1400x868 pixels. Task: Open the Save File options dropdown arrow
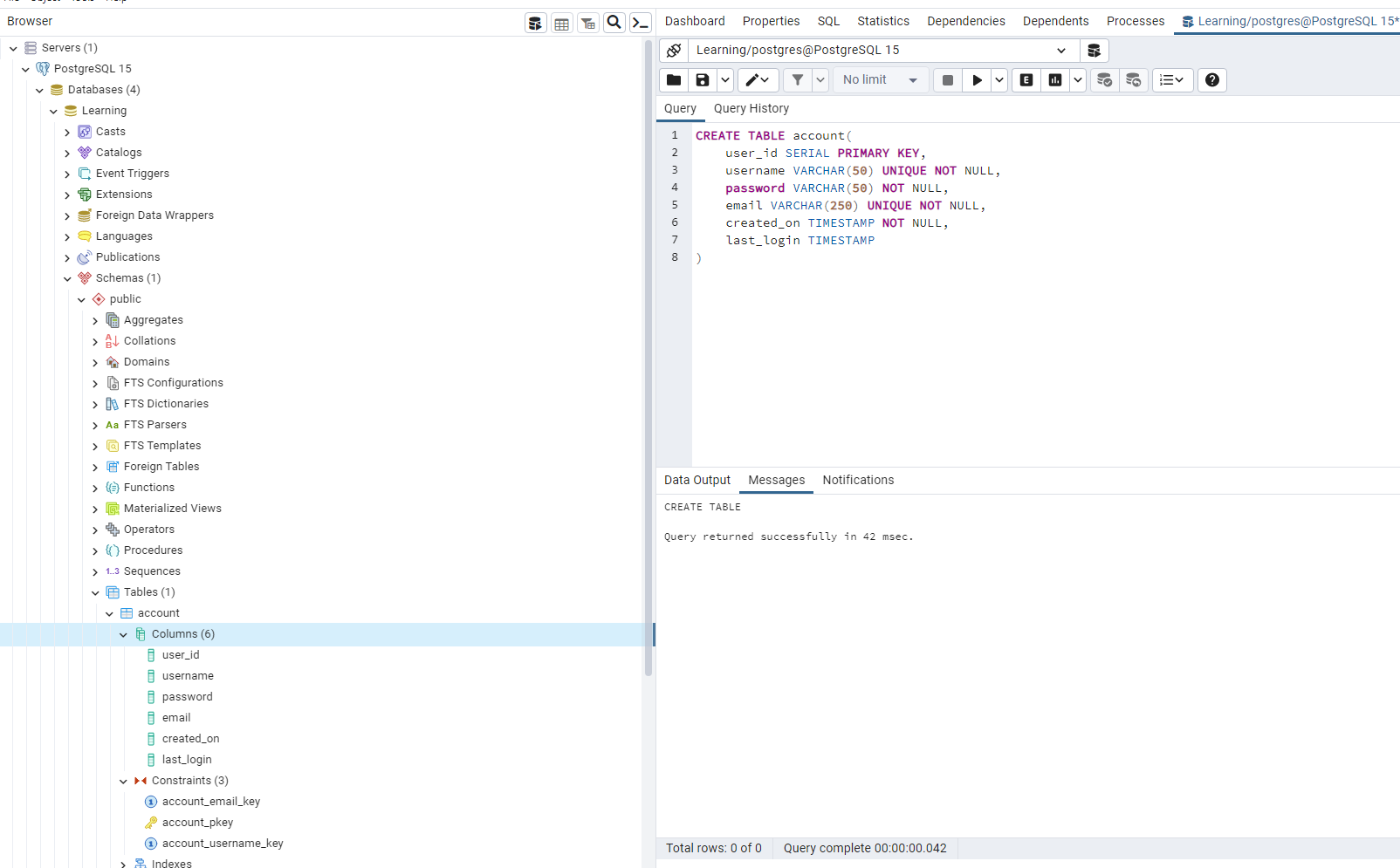[x=725, y=80]
